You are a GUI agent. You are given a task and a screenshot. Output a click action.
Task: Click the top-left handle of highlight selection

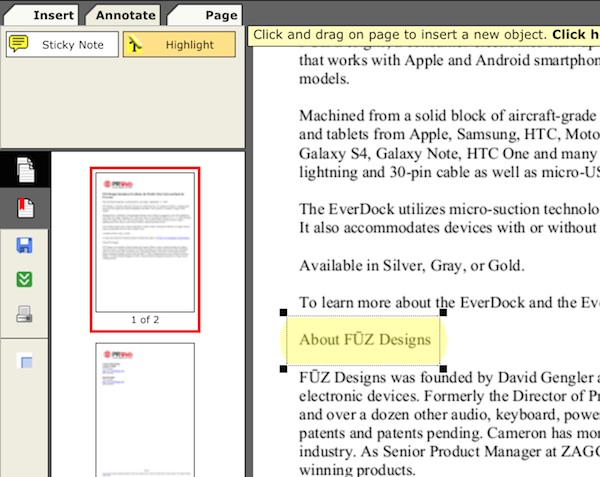click(x=284, y=313)
